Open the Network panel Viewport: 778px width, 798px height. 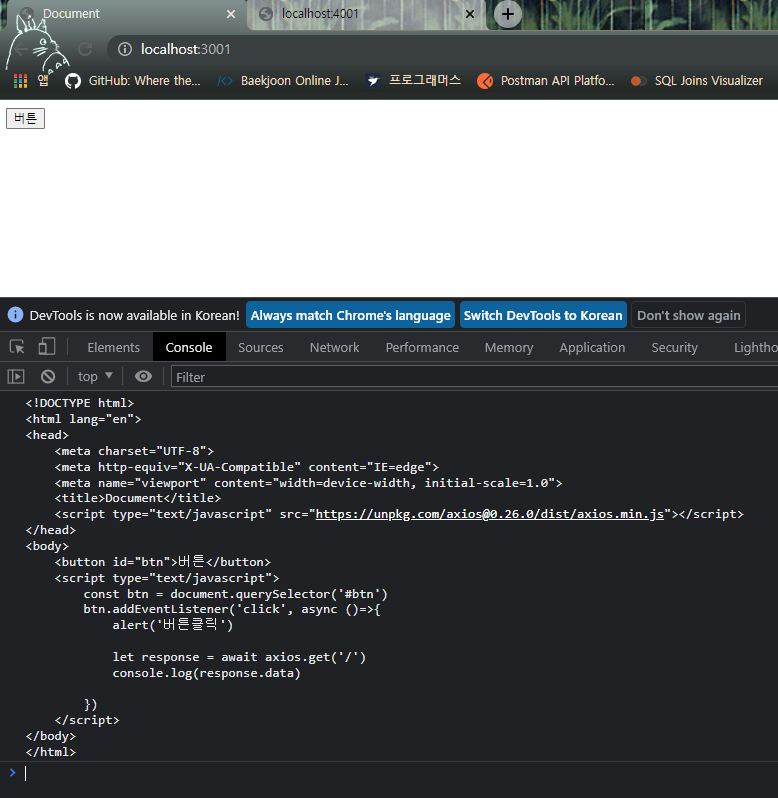[x=334, y=348]
